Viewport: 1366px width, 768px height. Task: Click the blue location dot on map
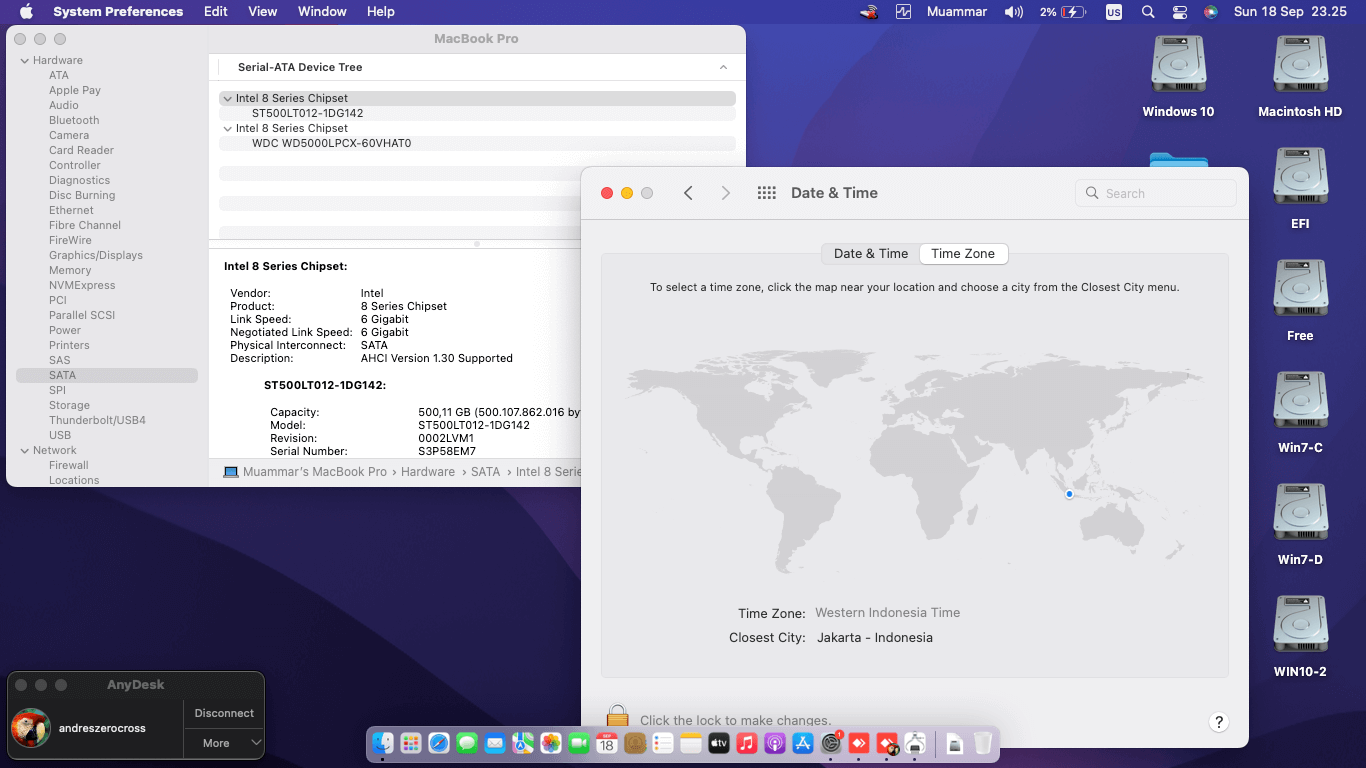[1069, 494]
